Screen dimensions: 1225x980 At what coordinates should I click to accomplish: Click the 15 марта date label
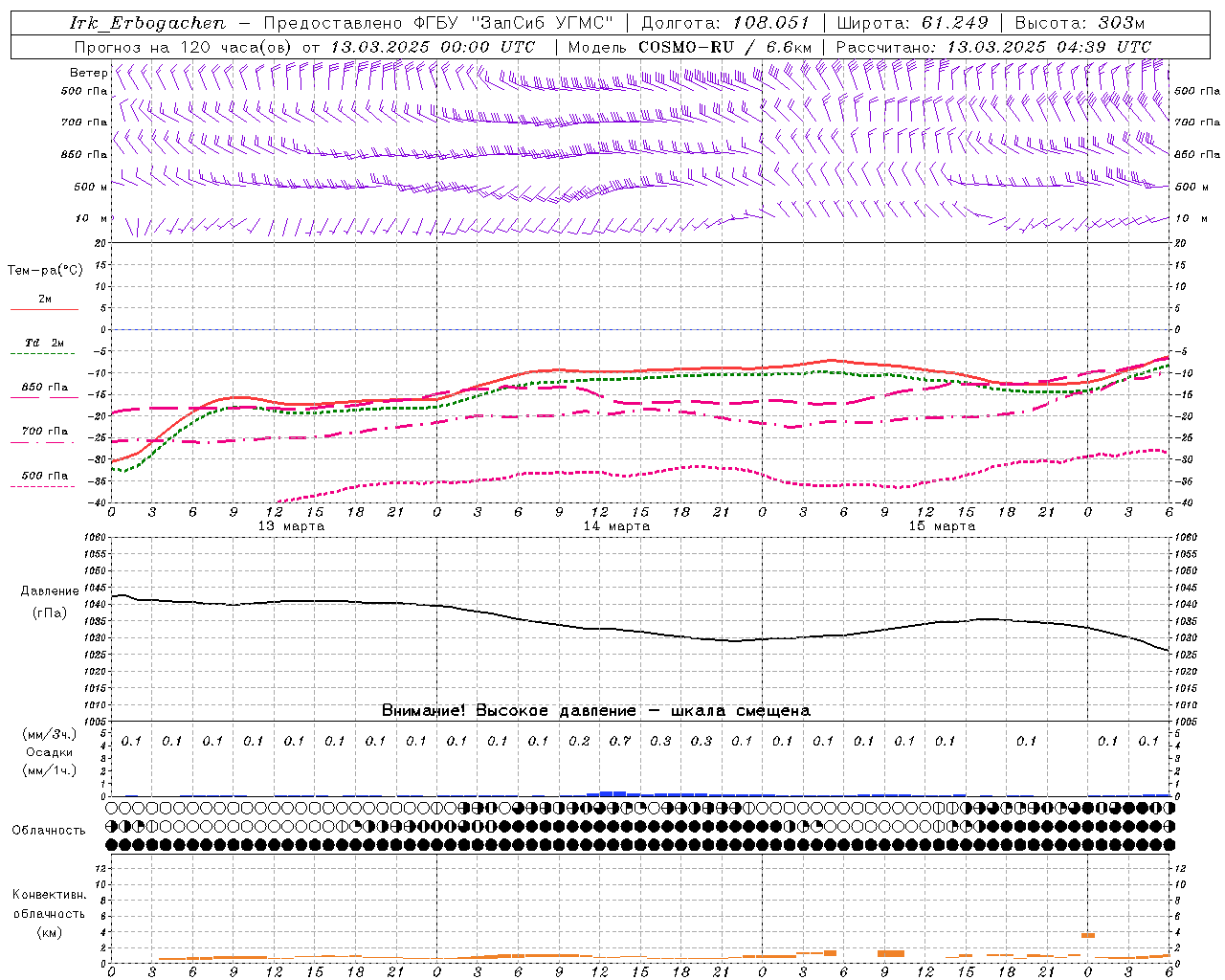tap(942, 526)
